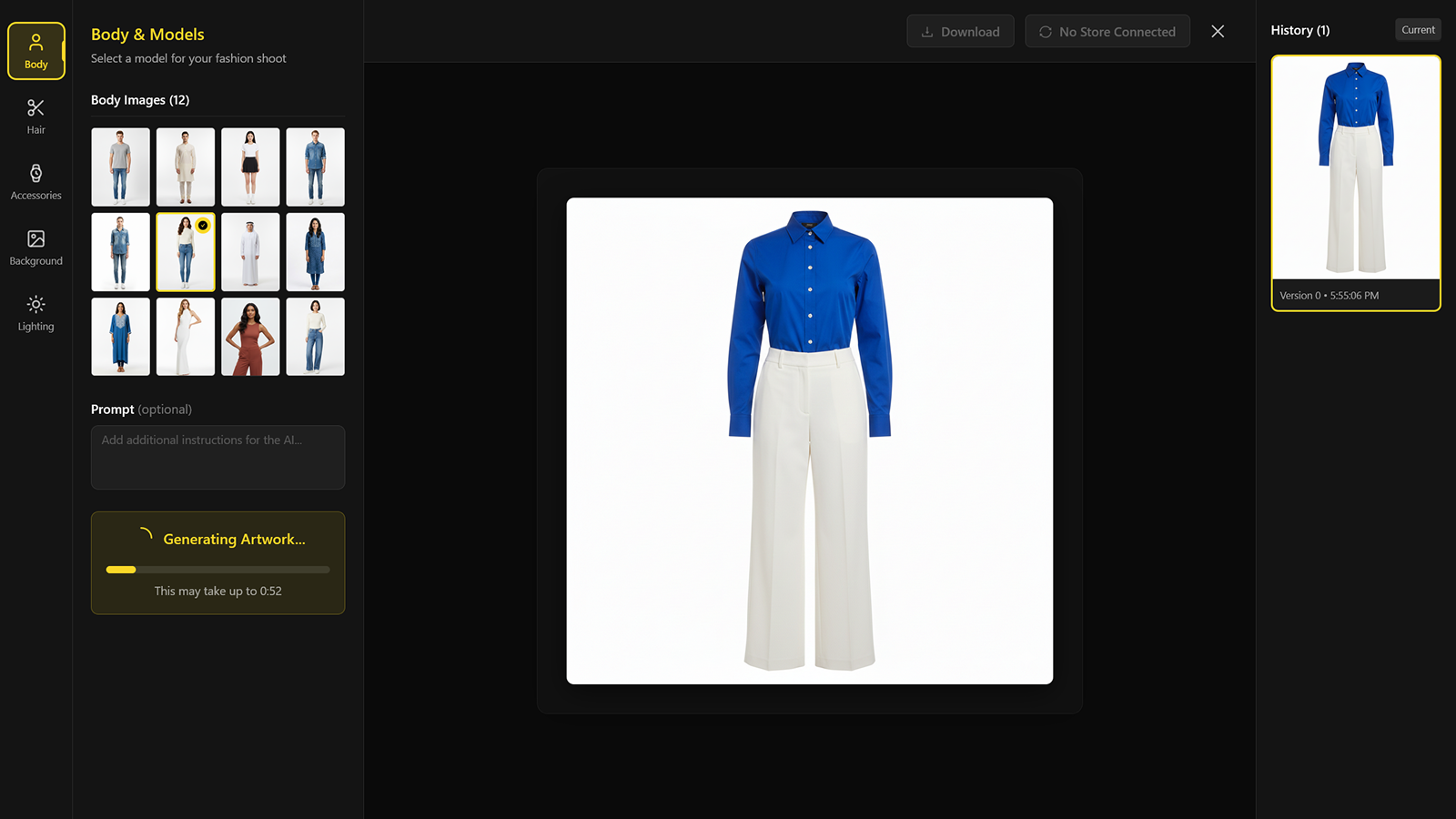Click the main garment preview image

(810, 440)
